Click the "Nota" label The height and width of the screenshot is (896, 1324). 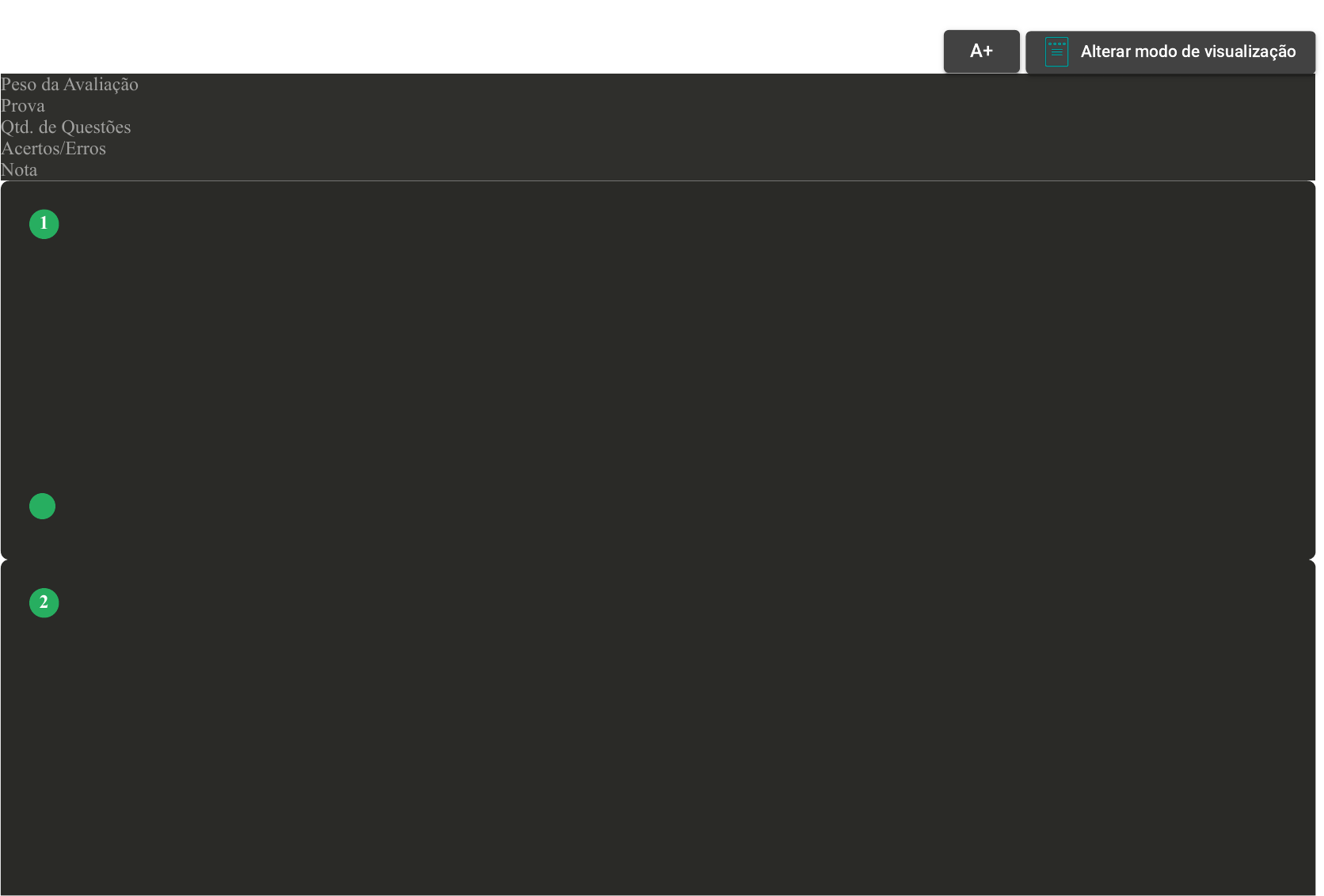tap(19, 170)
